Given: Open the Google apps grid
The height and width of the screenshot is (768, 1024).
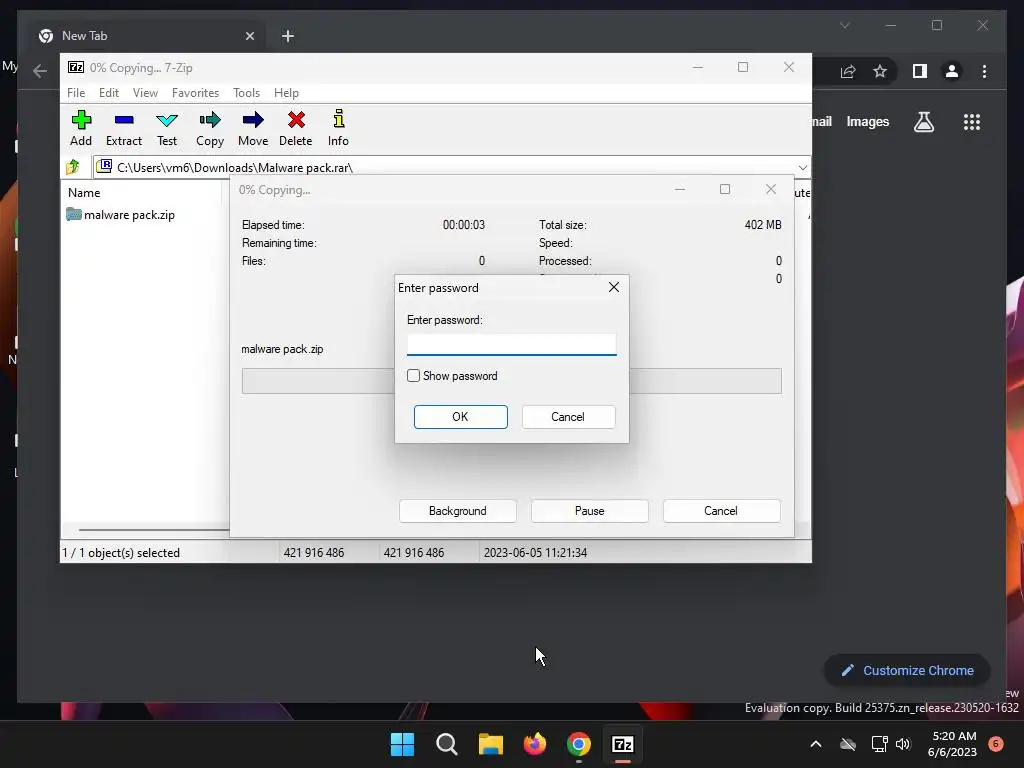Looking at the screenshot, I should 972,121.
